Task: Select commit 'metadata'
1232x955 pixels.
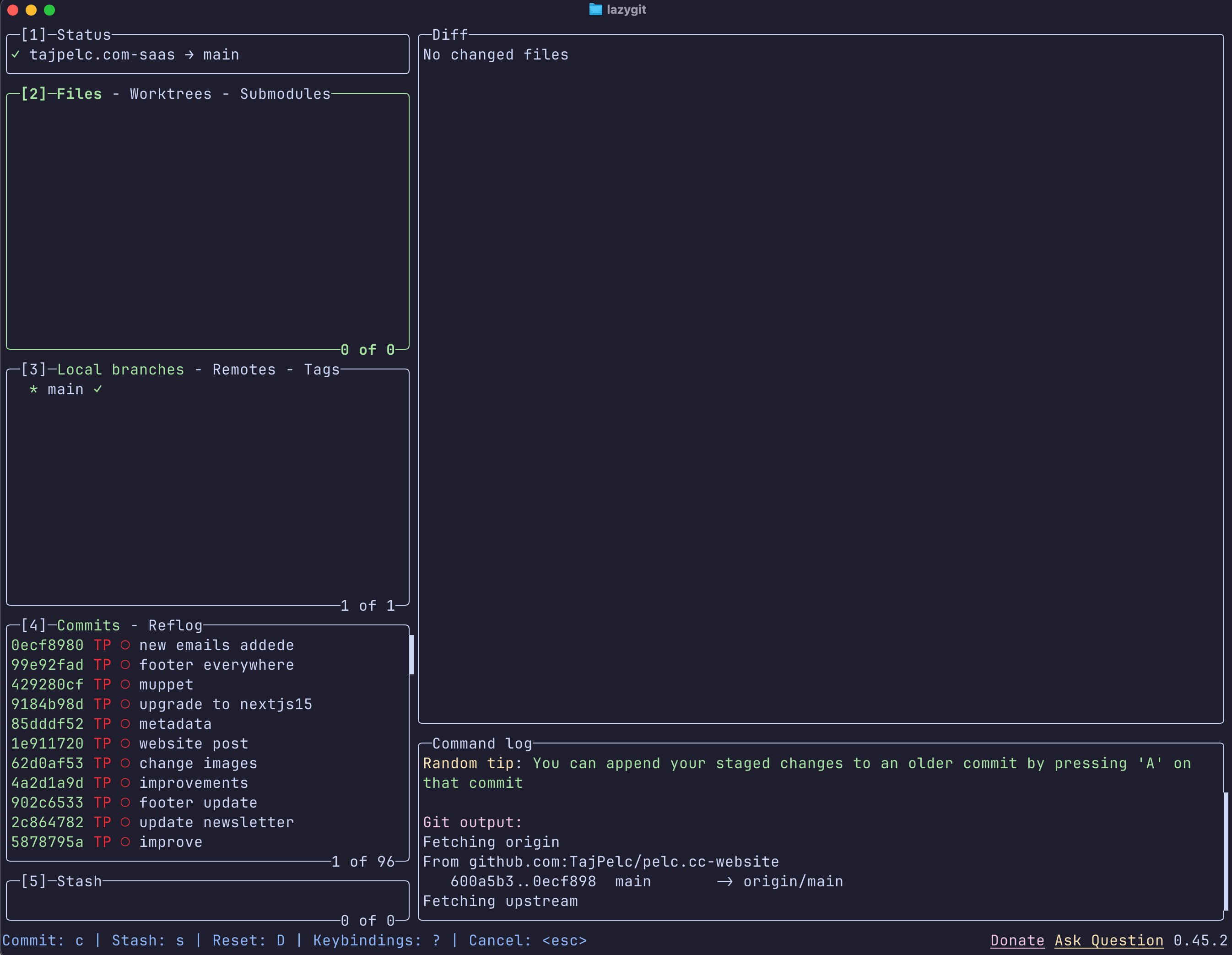Action: (207, 724)
